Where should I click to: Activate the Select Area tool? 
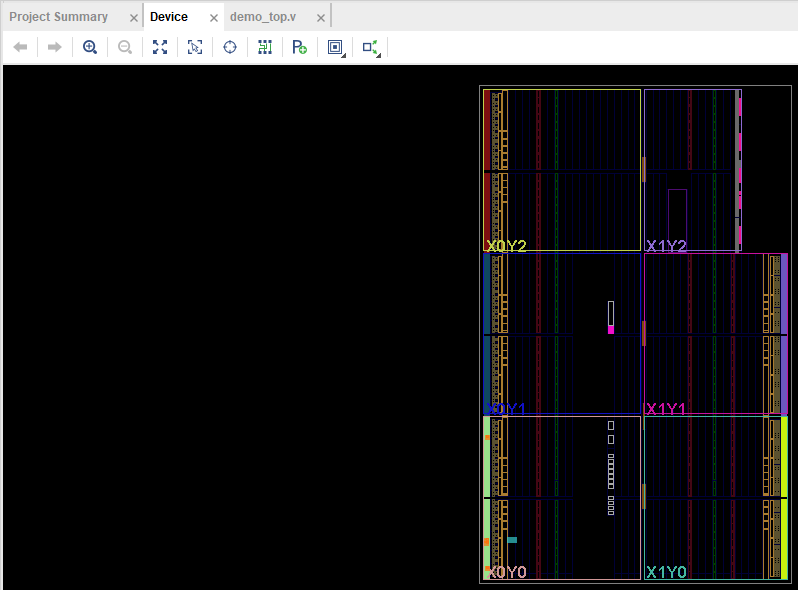click(195, 47)
